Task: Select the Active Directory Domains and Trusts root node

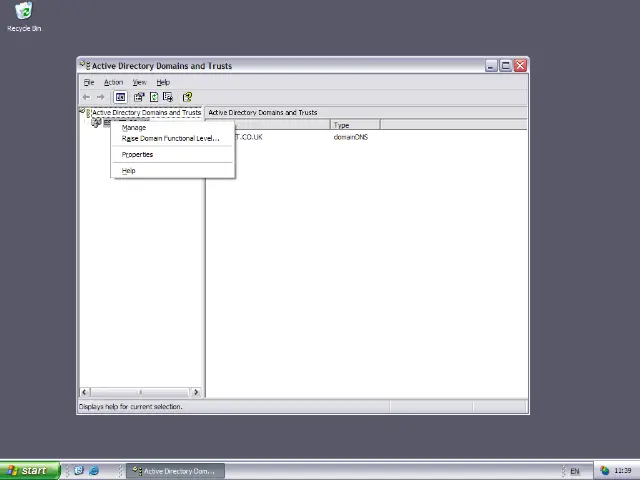Action: [146, 113]
